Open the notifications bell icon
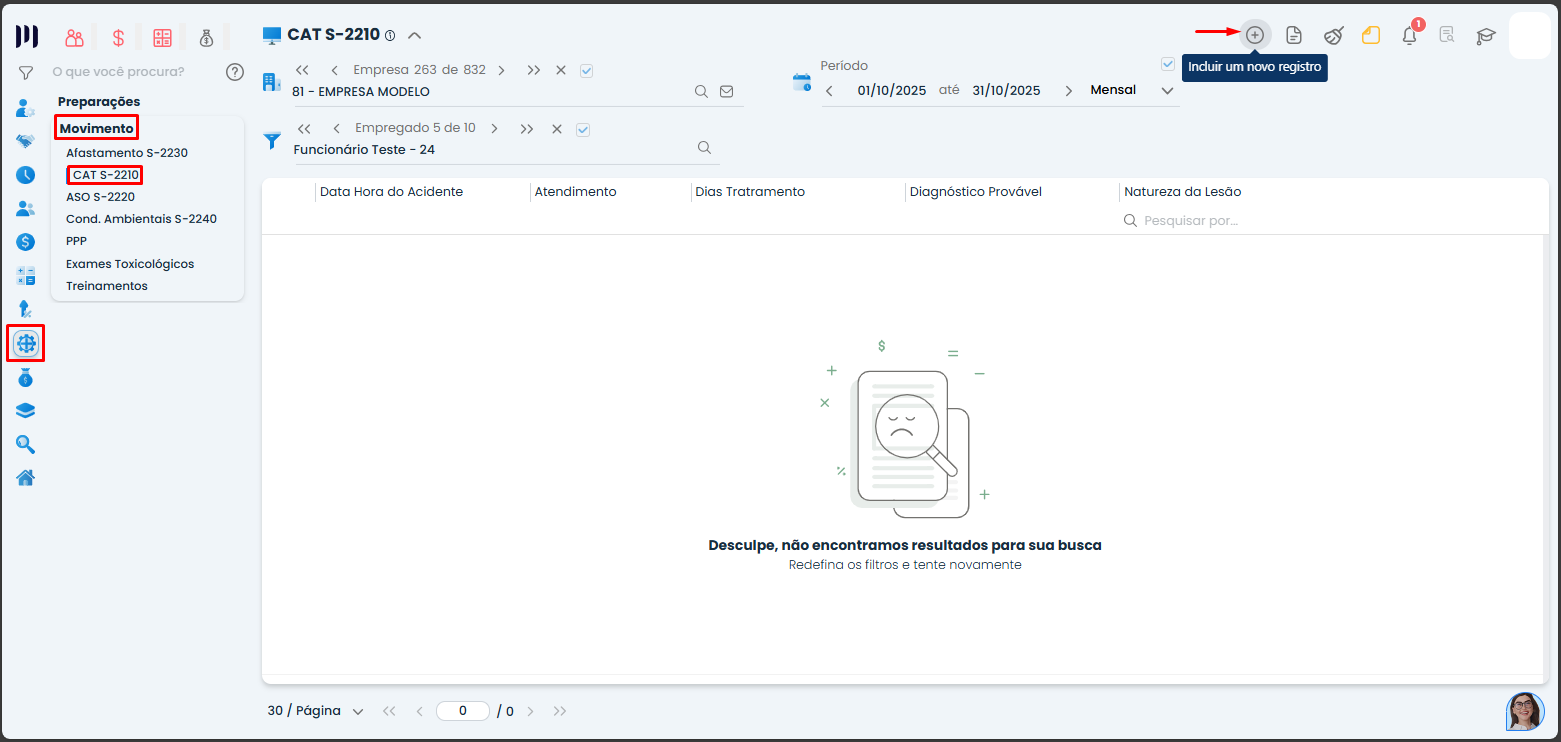The width and height of the screenshot is (1561, 742). (1409, 36)
